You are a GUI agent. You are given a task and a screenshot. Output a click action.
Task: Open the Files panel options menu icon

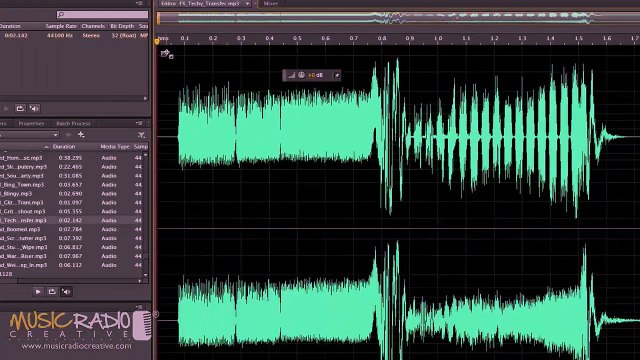(140, 3)
